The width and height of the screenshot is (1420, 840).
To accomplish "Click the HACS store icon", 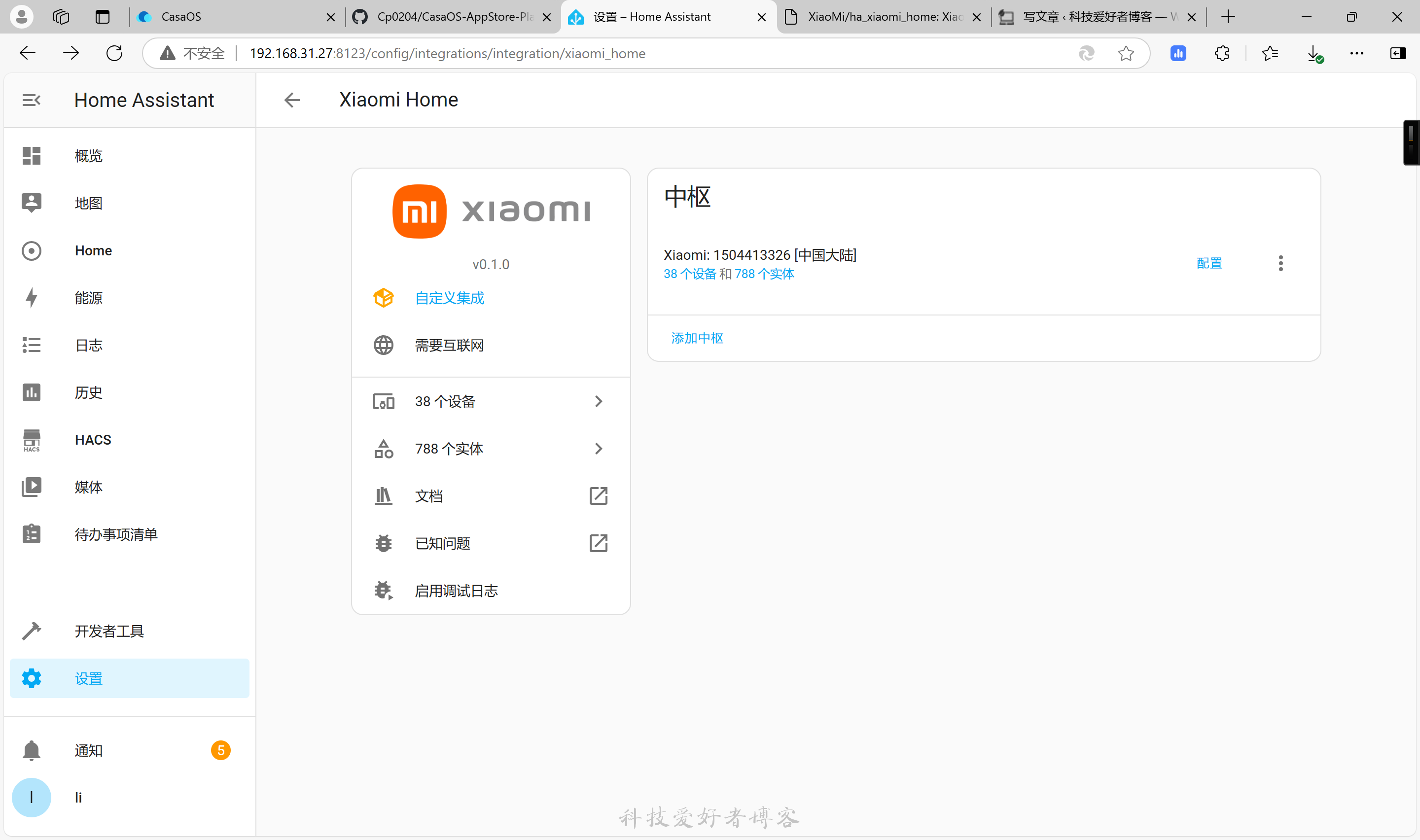I will [32, 440].
